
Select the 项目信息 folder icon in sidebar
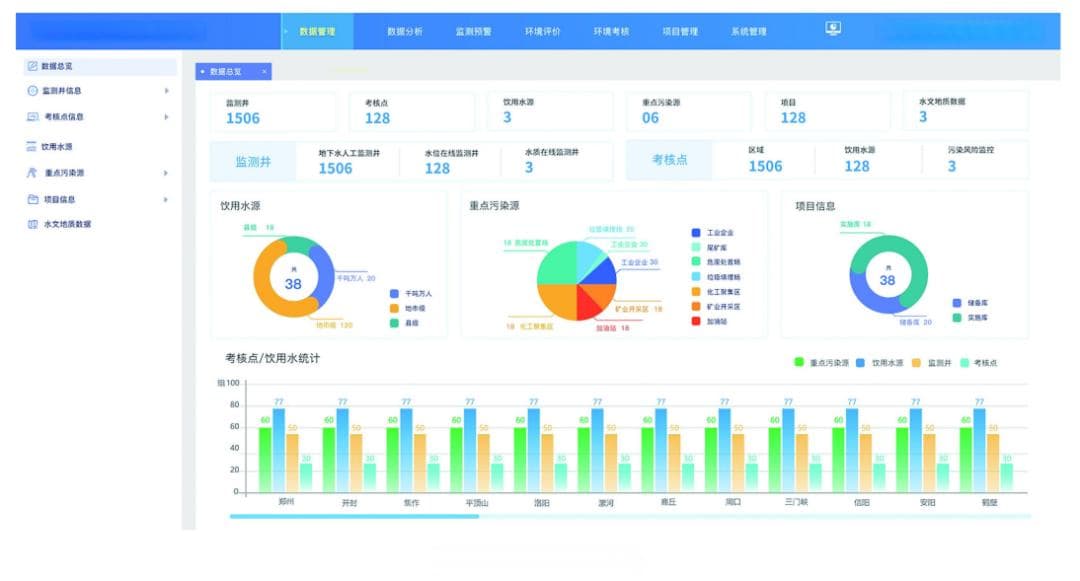click(x=32, y=200)
